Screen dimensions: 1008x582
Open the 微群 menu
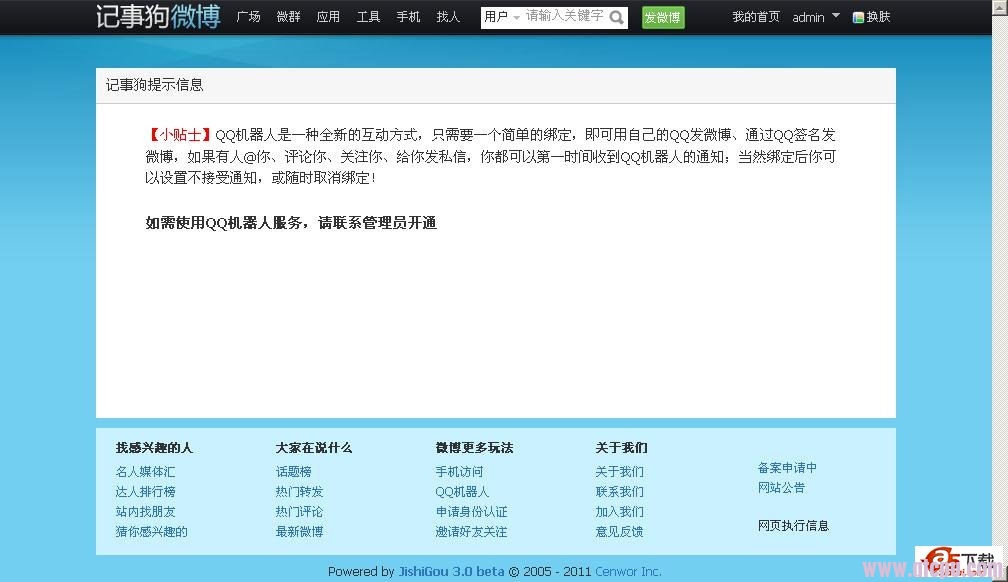tap(288, 17)
